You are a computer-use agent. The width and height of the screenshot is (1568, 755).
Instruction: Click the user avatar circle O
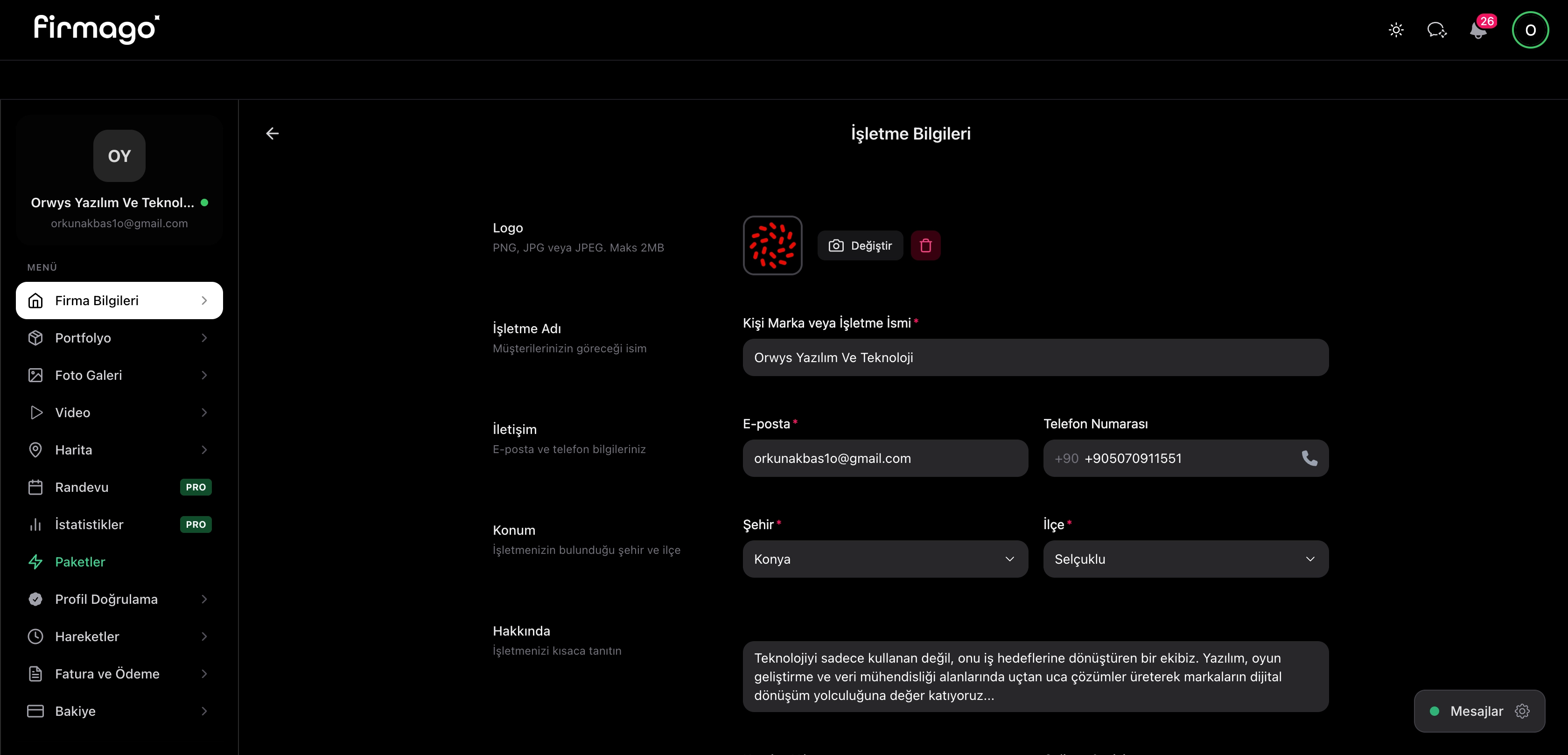click(1530, 30)
